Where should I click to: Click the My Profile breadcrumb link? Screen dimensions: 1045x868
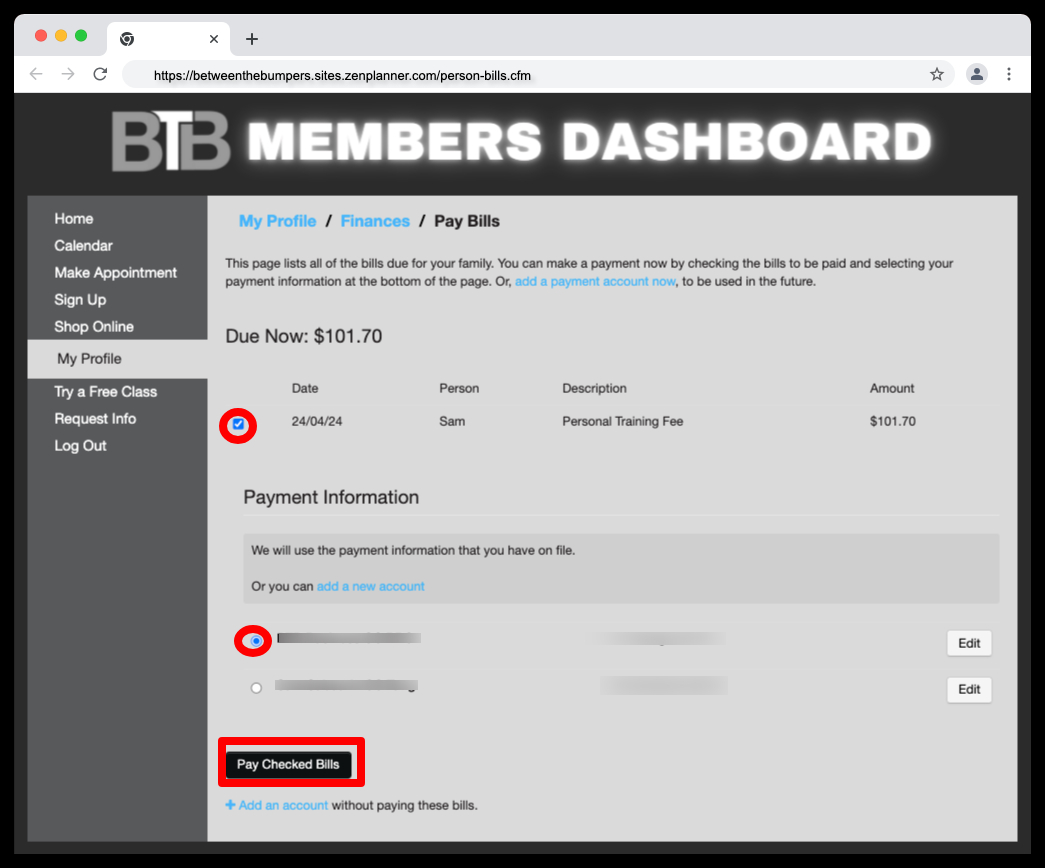pos(277,221)
